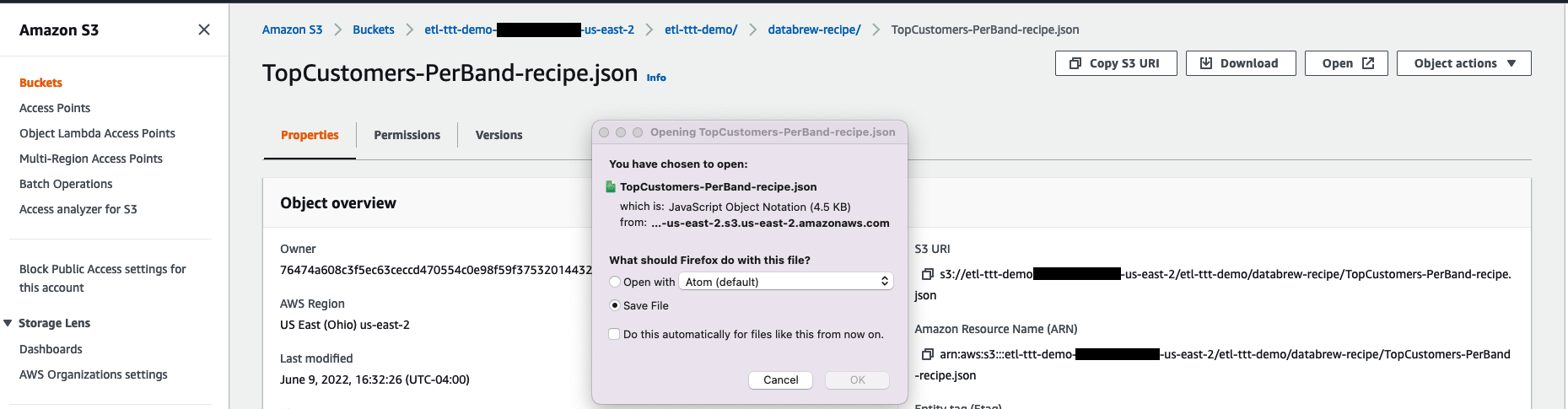This screenshot has height=409, width=1568.
Task: Switch to the Permissions tab
Action: [407, 135]
